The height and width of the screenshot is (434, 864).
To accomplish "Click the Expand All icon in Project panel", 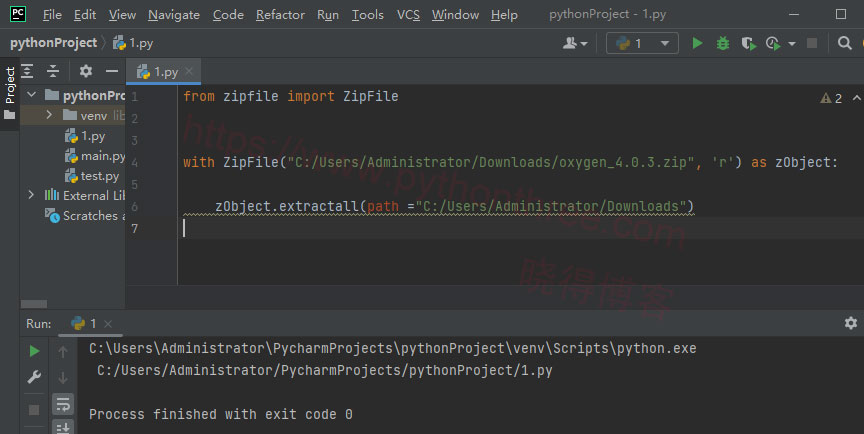I will [x=28, y=71].
